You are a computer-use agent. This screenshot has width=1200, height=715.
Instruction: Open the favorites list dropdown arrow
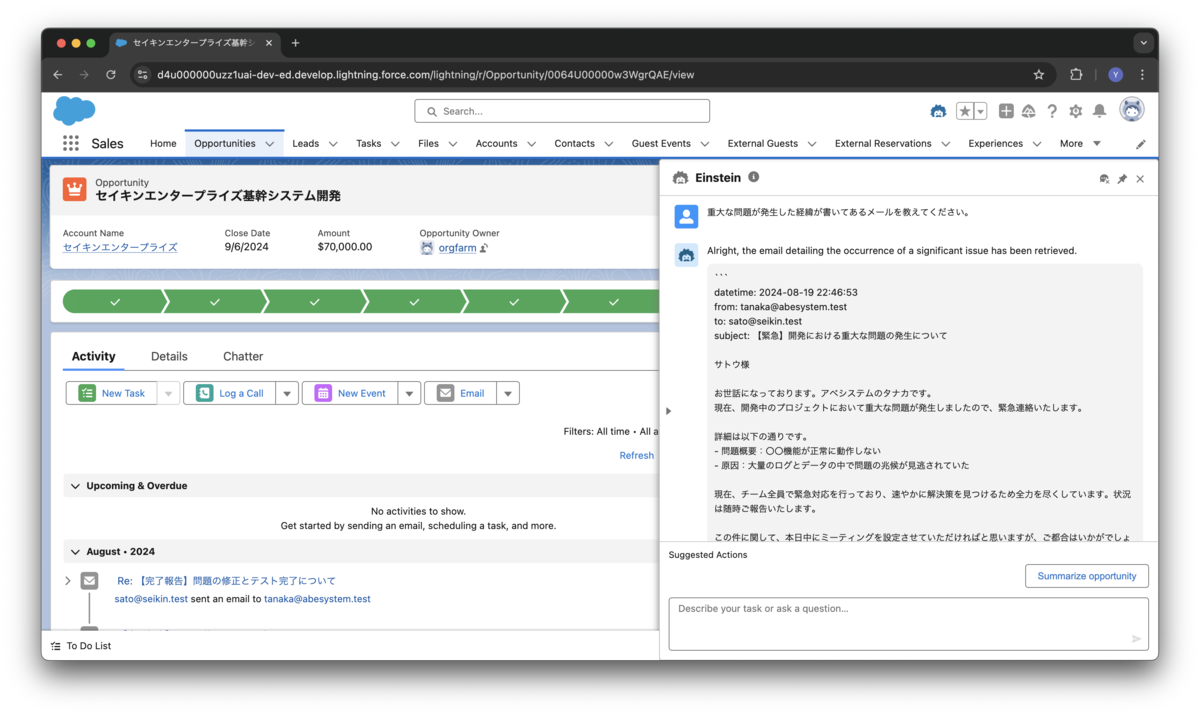pos(980,111)
